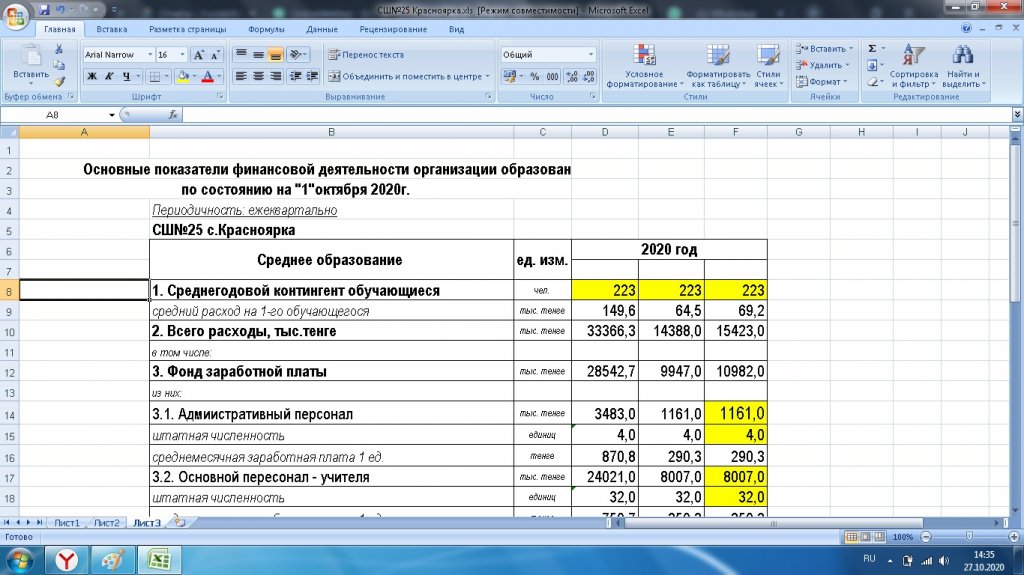Decrease decimal places

pos(589,76)
